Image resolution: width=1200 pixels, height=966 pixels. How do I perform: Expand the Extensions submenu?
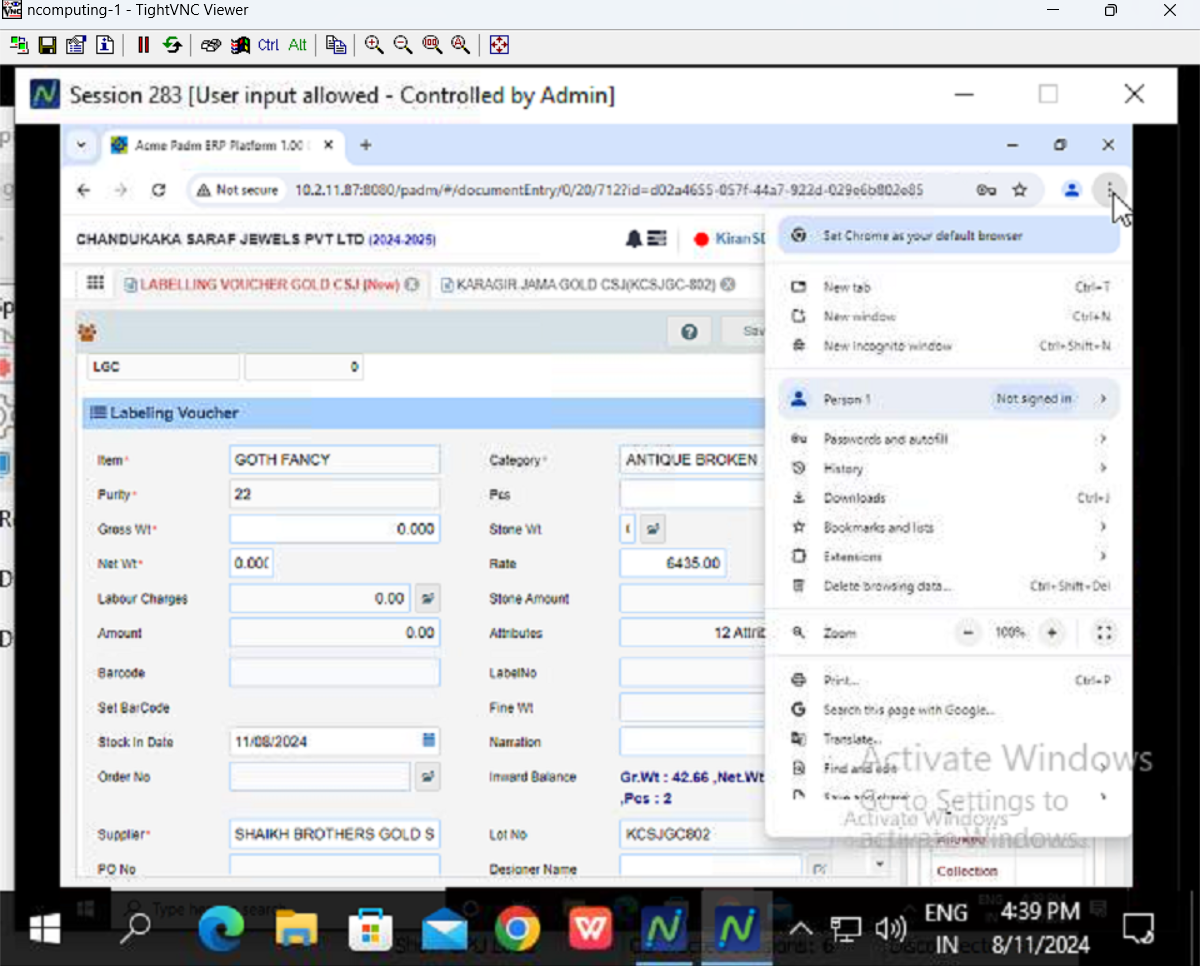click(x=950, y=557)
